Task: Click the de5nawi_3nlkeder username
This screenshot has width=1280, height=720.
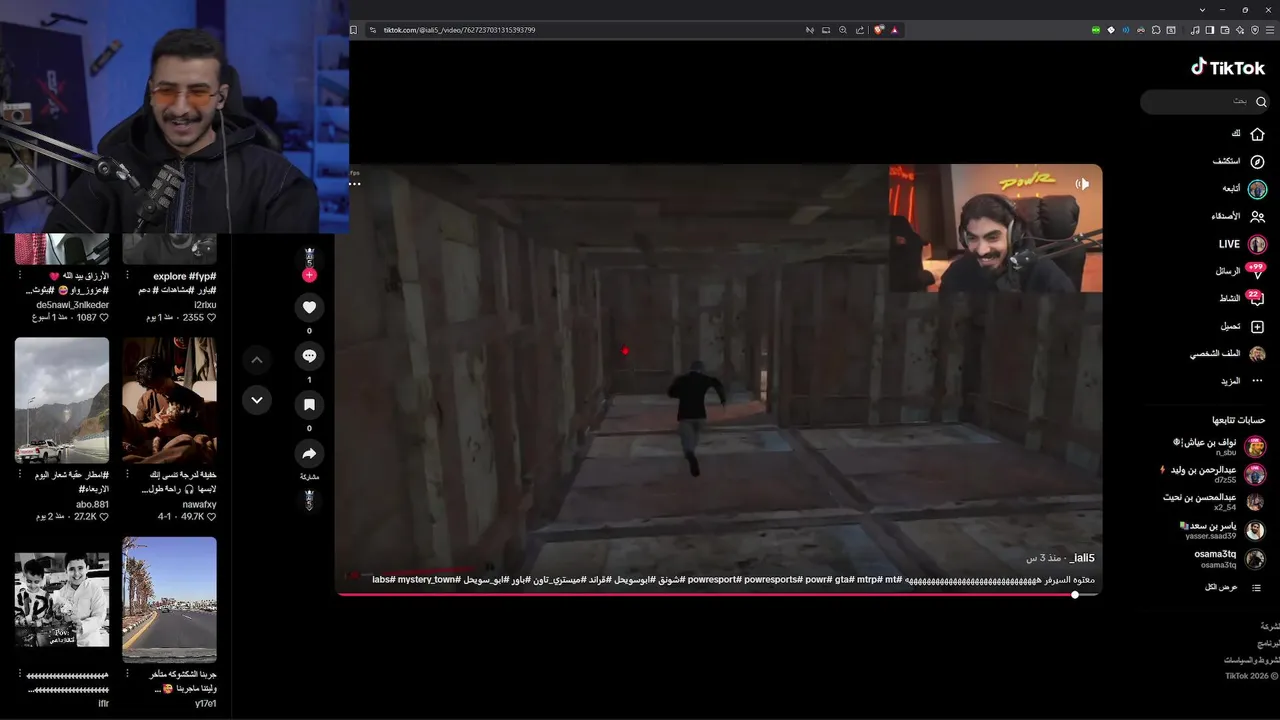Action: tap(73, 305)
